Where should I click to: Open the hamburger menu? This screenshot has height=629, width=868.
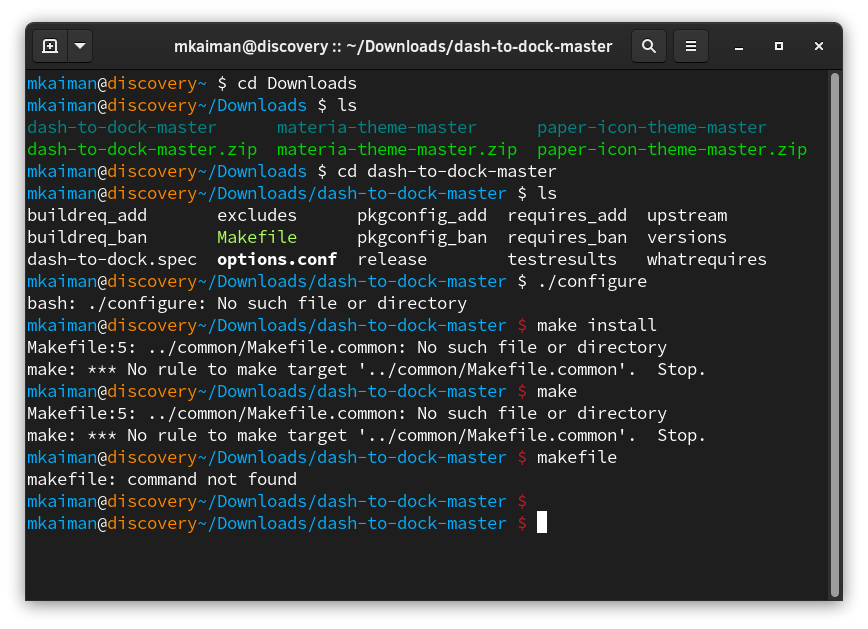pyautogui.click(x=691, y=46)
